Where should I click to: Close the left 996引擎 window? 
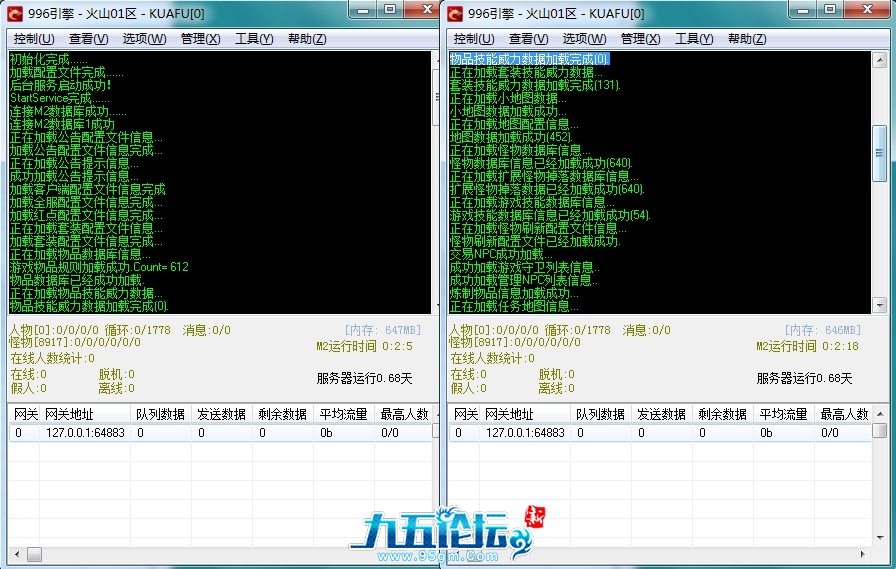pyautogui.click(x=422, y=10)
